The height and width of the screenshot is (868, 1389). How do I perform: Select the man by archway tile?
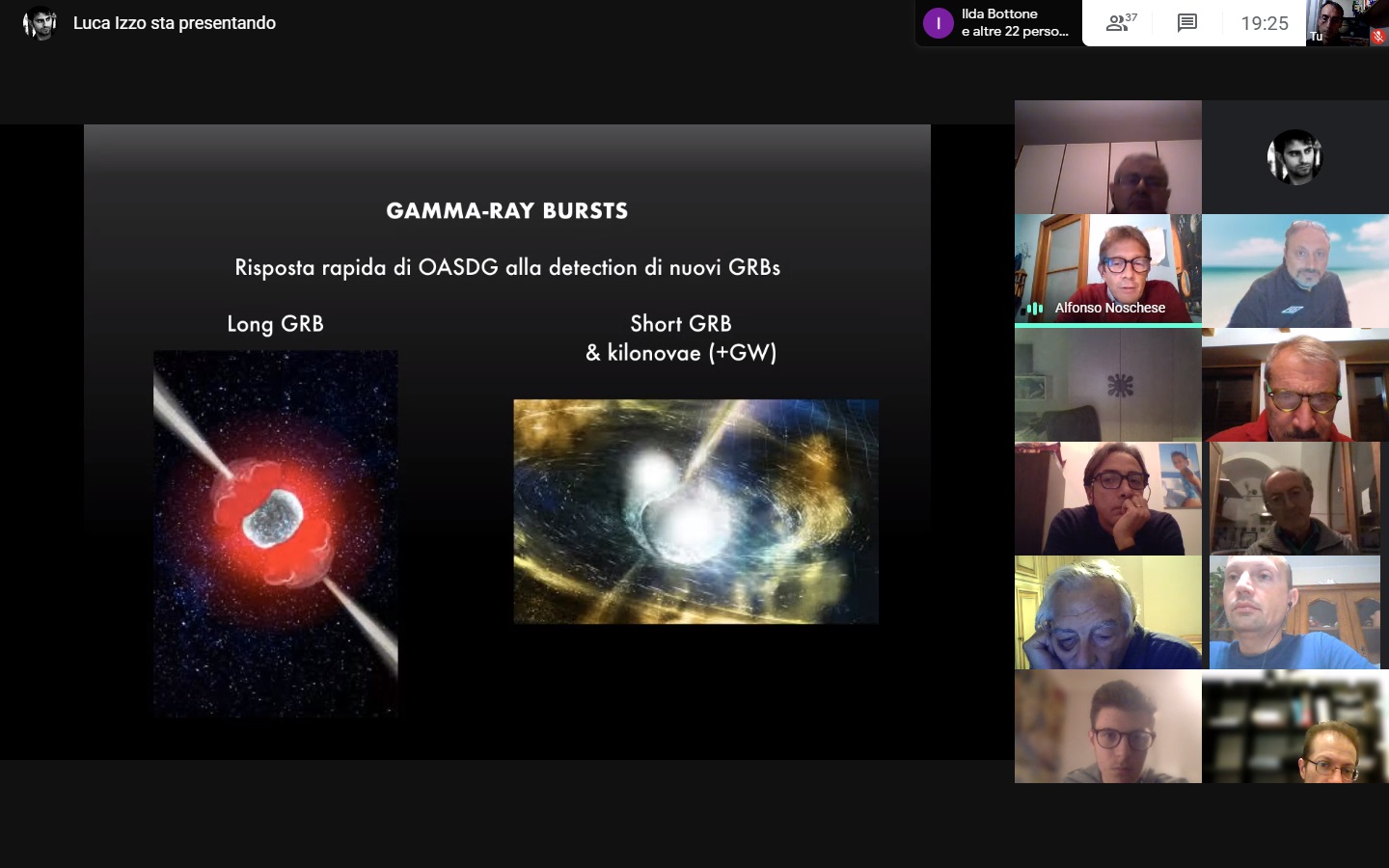[x=1295, y=499]
